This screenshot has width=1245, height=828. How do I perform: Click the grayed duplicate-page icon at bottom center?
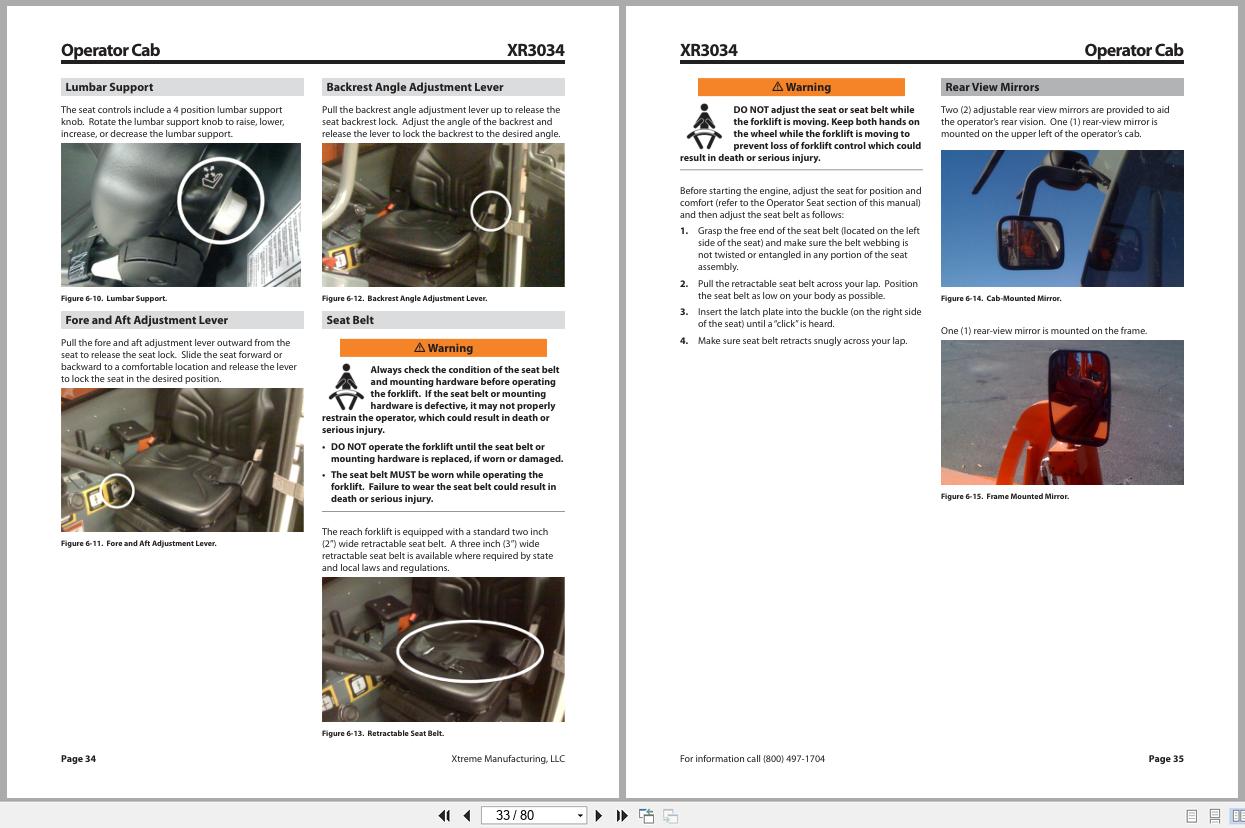pyautogui.click(x=669, y=815)
